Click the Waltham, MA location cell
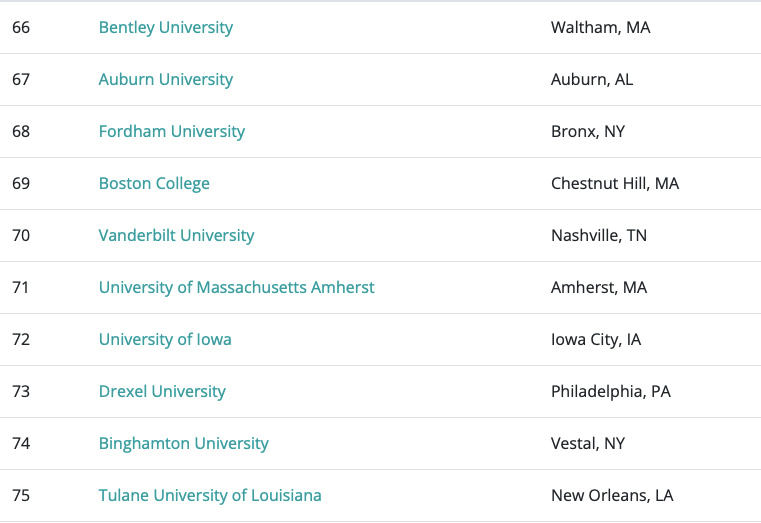 point(600,28)
